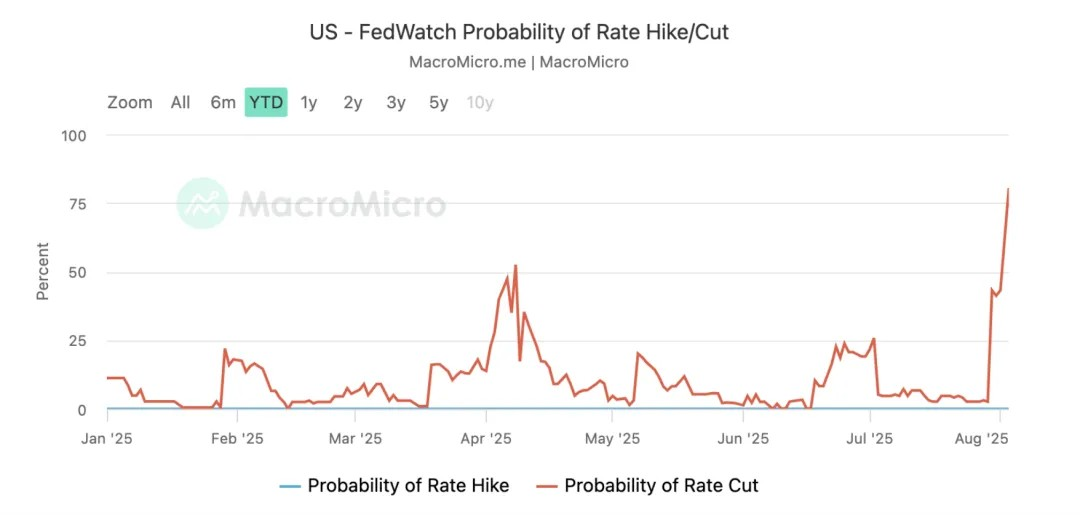Viewport: 1080px width, 515px height.
Task: Set chart range to 1y
Action: pyautogui.click(x=309, y=102)
